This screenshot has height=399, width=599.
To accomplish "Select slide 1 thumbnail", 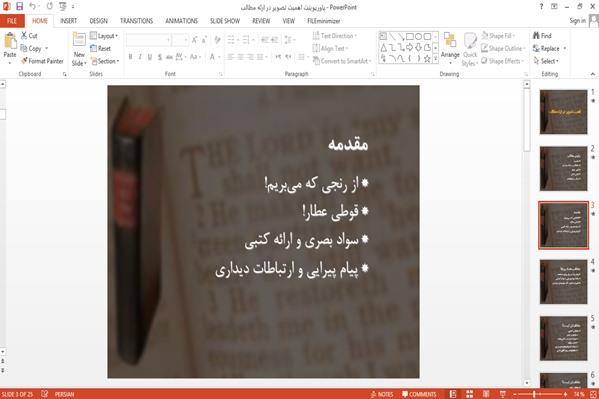I will coord(563,112).
